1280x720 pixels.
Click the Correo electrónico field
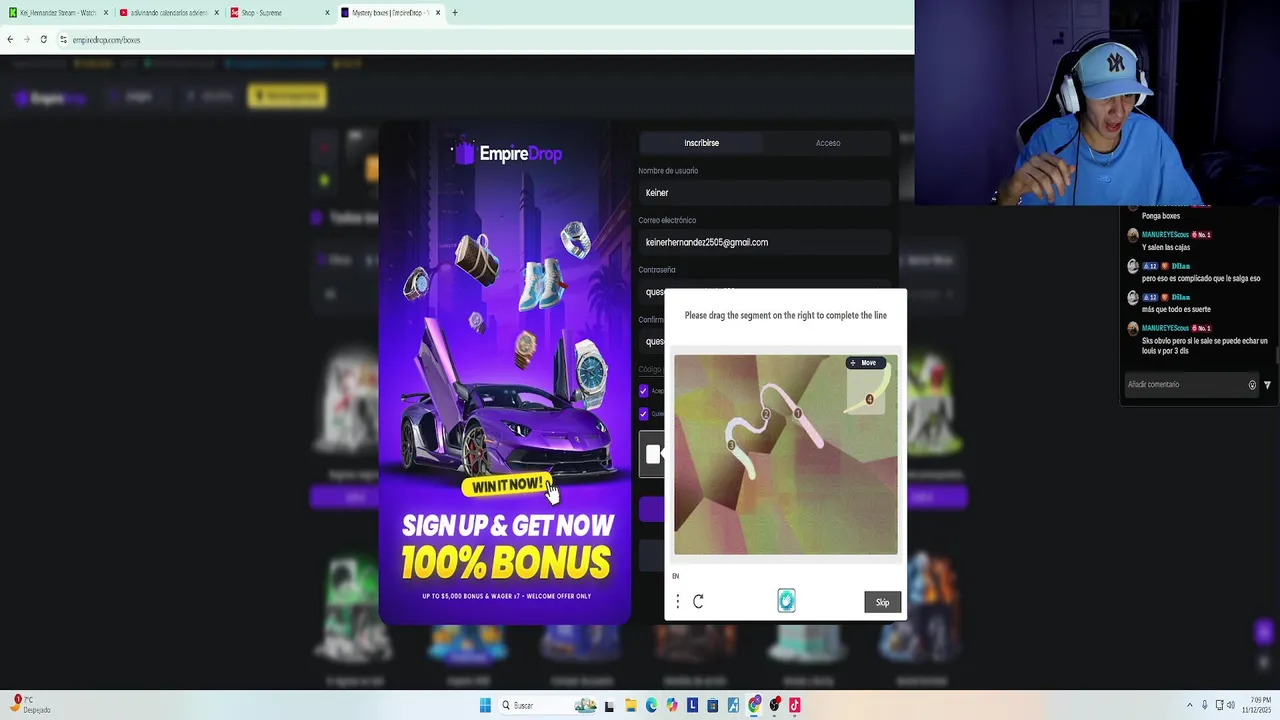click(764, 242)
